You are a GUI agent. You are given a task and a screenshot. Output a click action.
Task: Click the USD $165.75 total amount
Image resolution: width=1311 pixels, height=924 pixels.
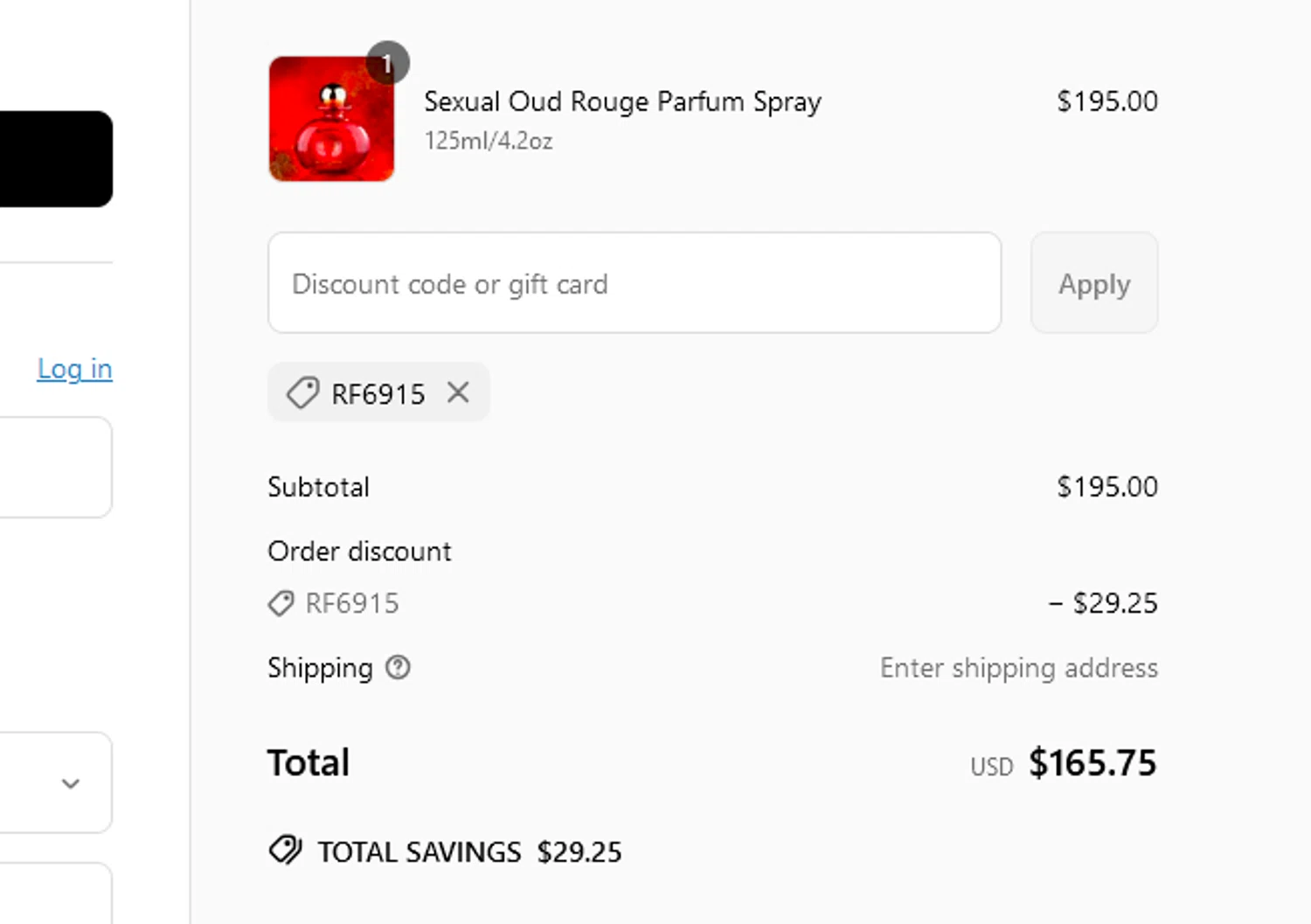point(1091,763)
